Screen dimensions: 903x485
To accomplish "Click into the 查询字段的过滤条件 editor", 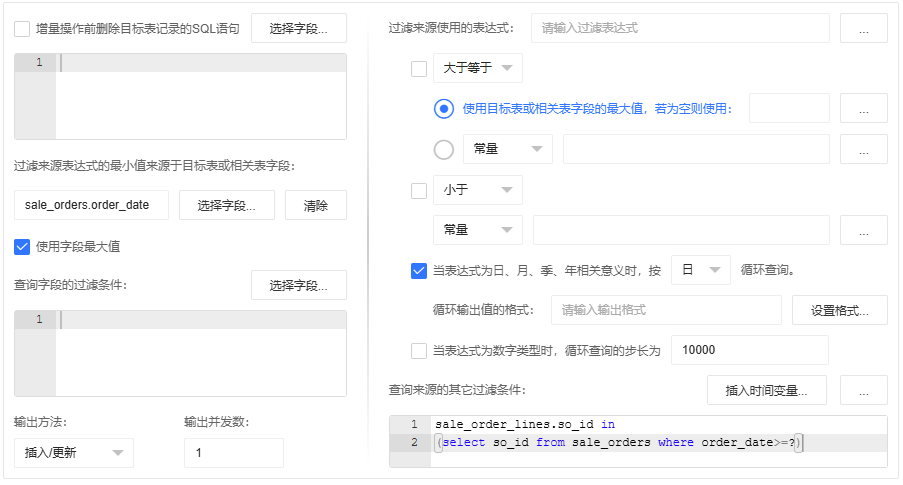I will point(180,354).
